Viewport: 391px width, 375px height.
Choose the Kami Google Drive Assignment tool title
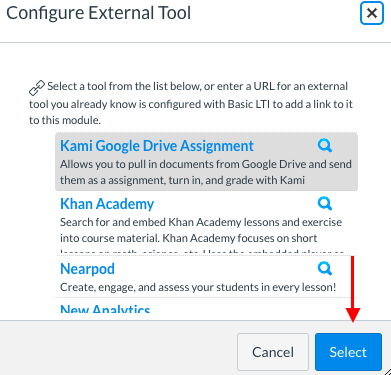(157, 146)
